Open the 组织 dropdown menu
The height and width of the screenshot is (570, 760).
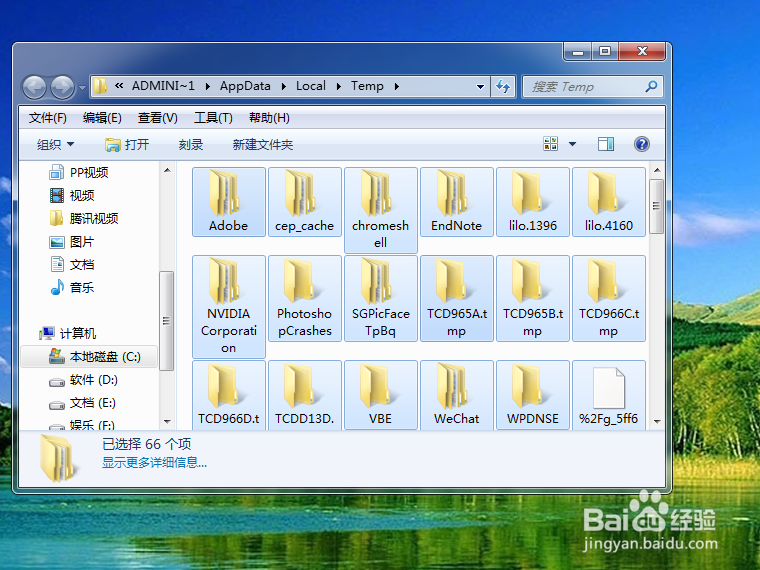55,144
